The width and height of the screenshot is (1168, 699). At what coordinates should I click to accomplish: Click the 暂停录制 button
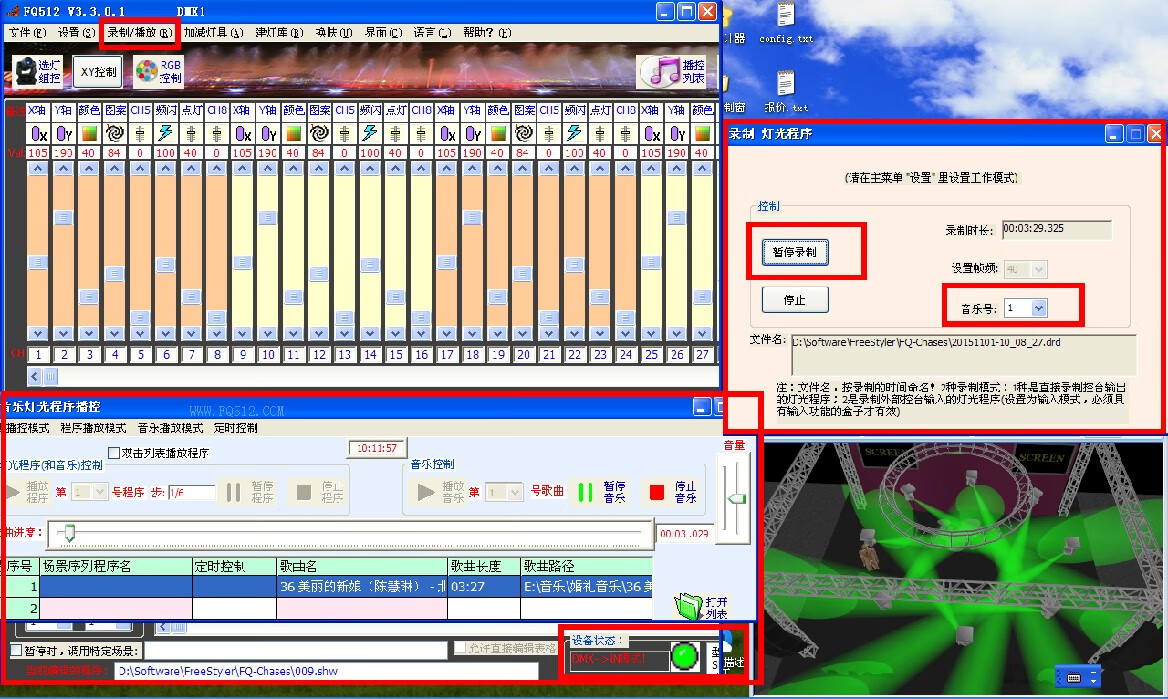click(x=795, y=252)
